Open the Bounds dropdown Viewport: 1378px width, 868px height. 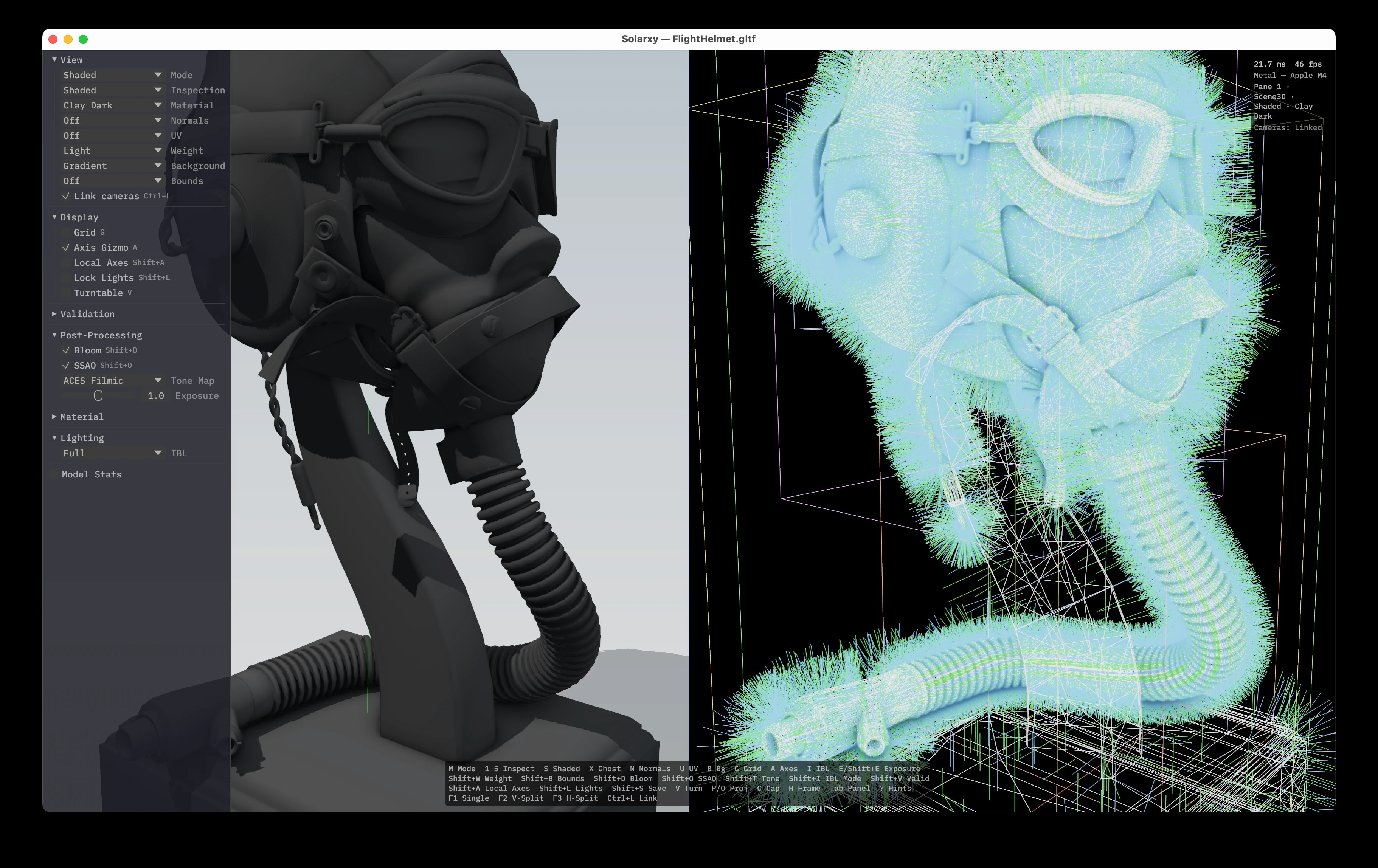pyautogui.click(x=113, y=181)
